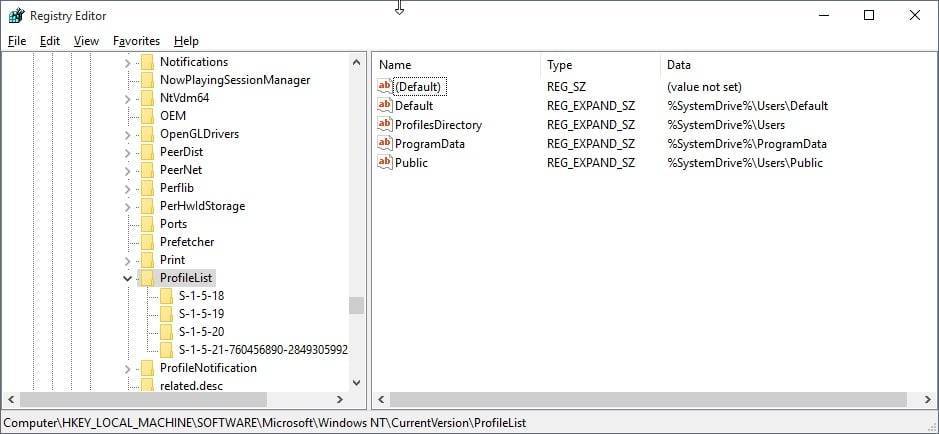The image size is (939, 434).
Task: Click the S-1-5-18 folder icon
Action: coord(166,296)
